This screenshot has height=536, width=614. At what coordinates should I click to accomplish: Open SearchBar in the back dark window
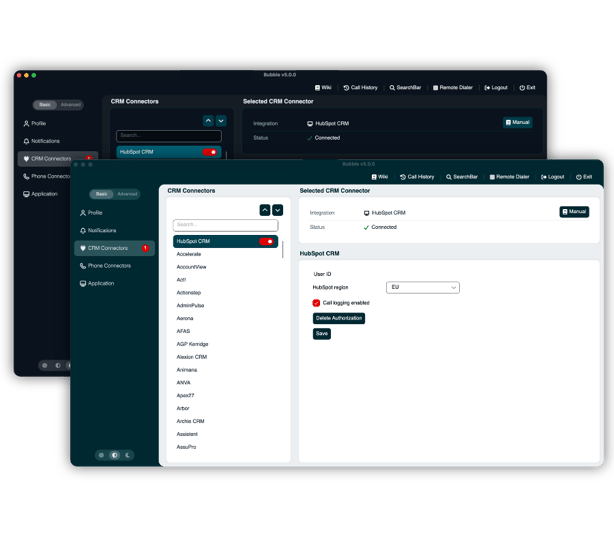point(405,88)
